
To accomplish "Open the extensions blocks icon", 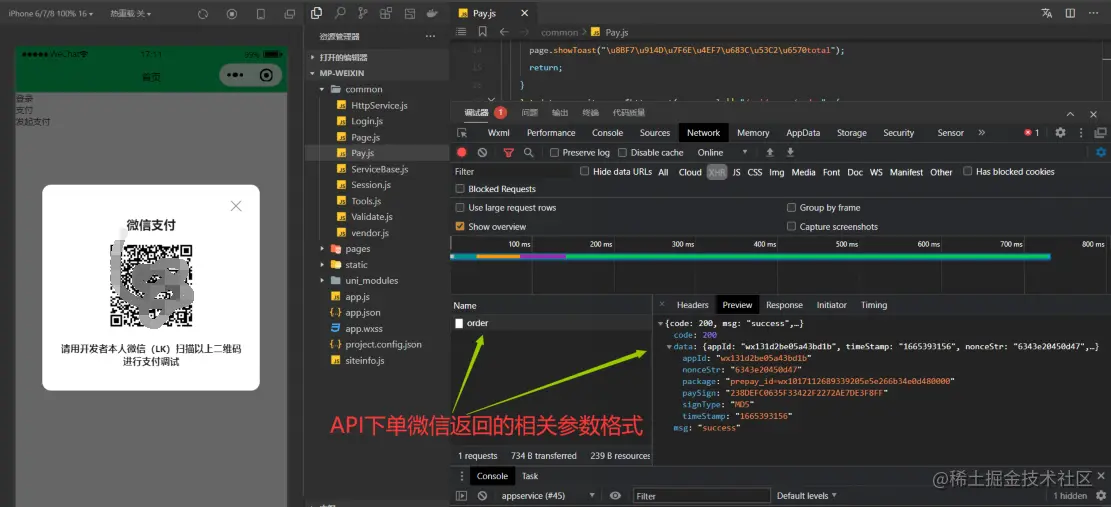I will point(385,13).
